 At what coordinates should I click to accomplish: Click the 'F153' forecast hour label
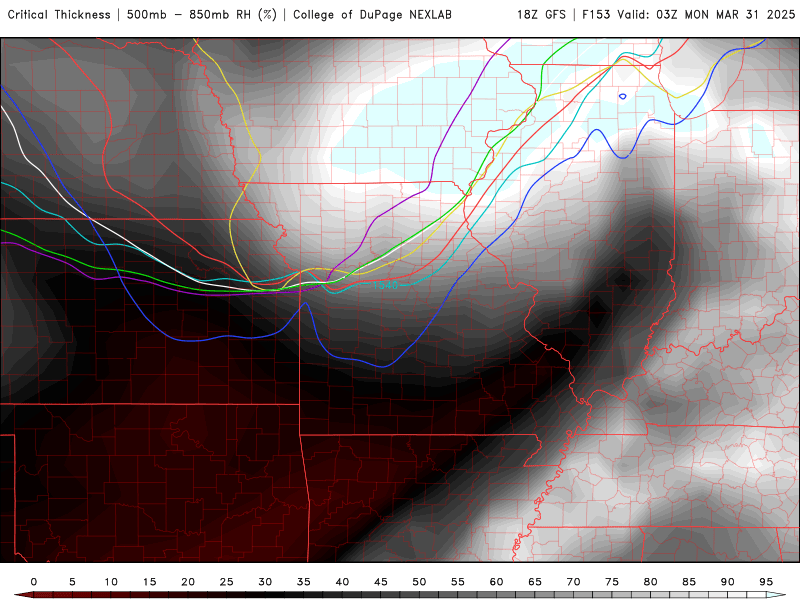pos(596,15)
